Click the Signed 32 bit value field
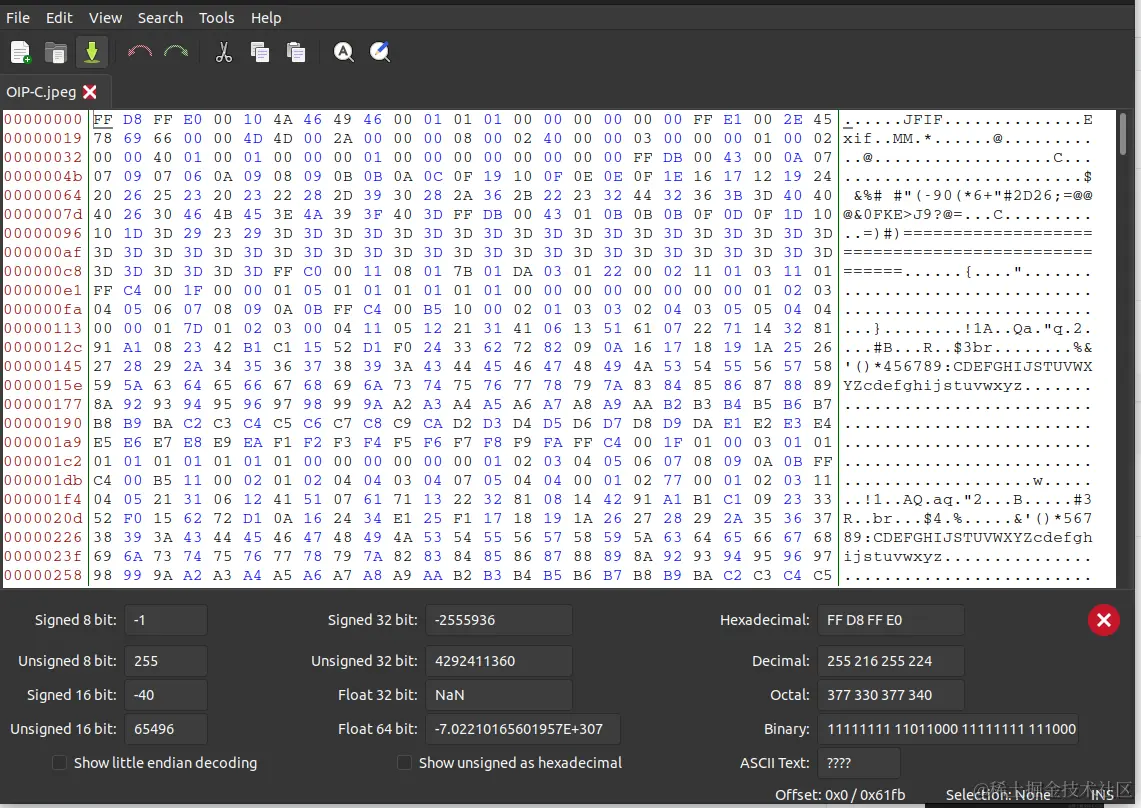This screenshot has width=1141, height=808. (x=499, y=620)
